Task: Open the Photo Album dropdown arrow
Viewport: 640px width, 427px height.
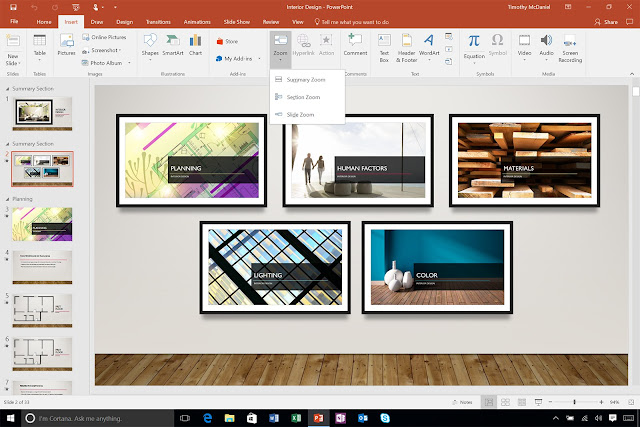Action: coord(129,63)
